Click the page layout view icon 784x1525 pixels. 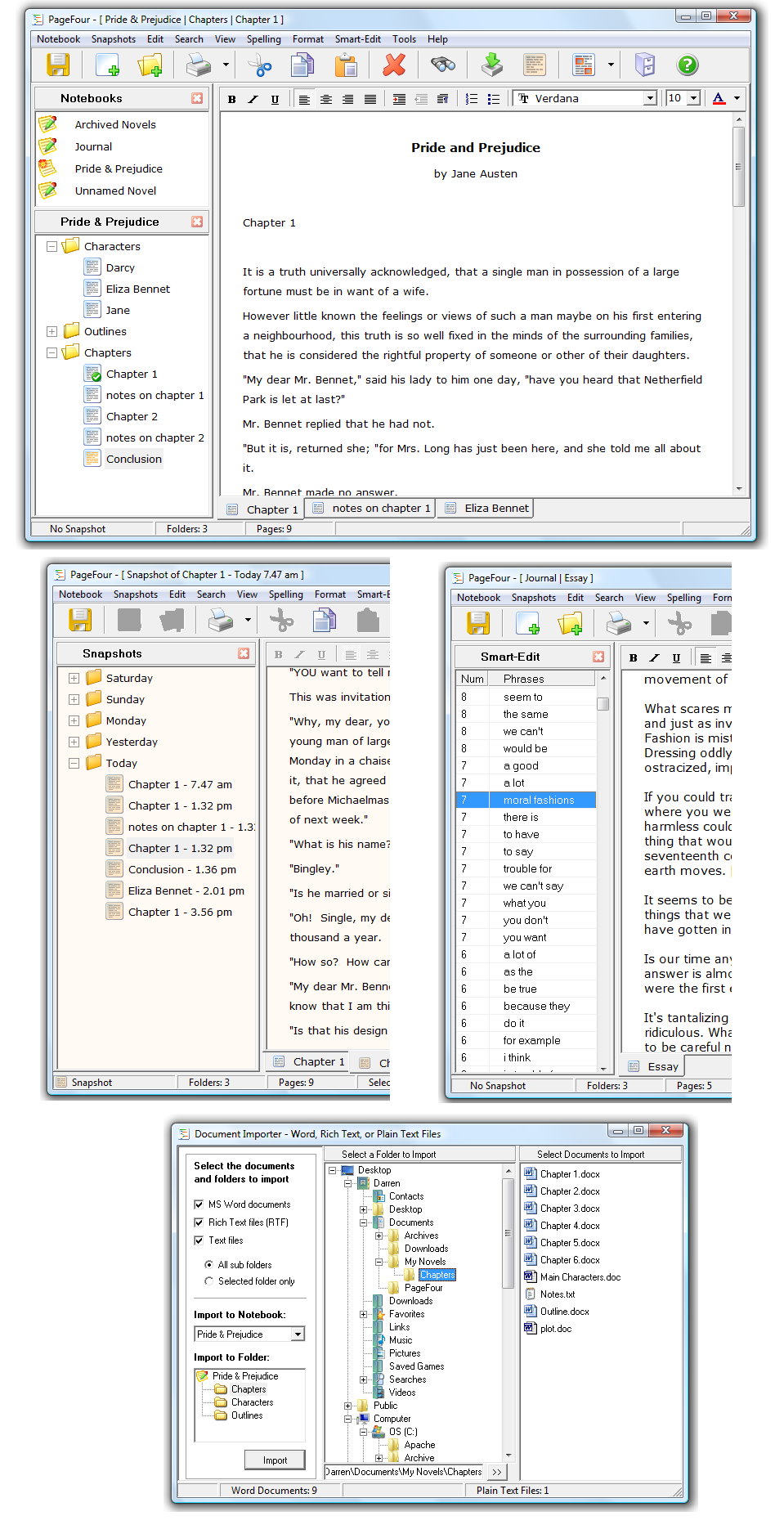[584, 65]
